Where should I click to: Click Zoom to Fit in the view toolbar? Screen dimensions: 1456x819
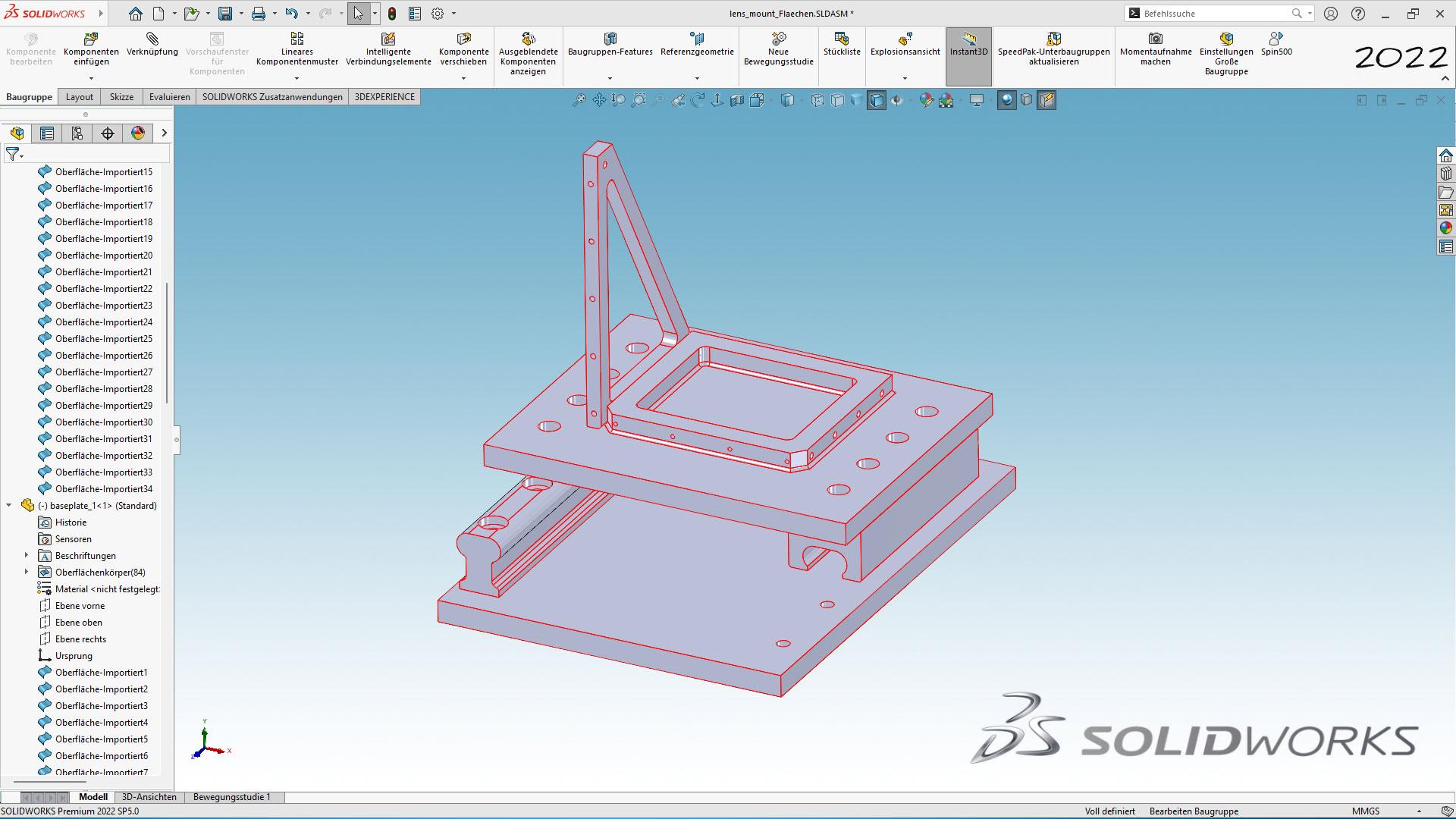[x=579, y=100]
